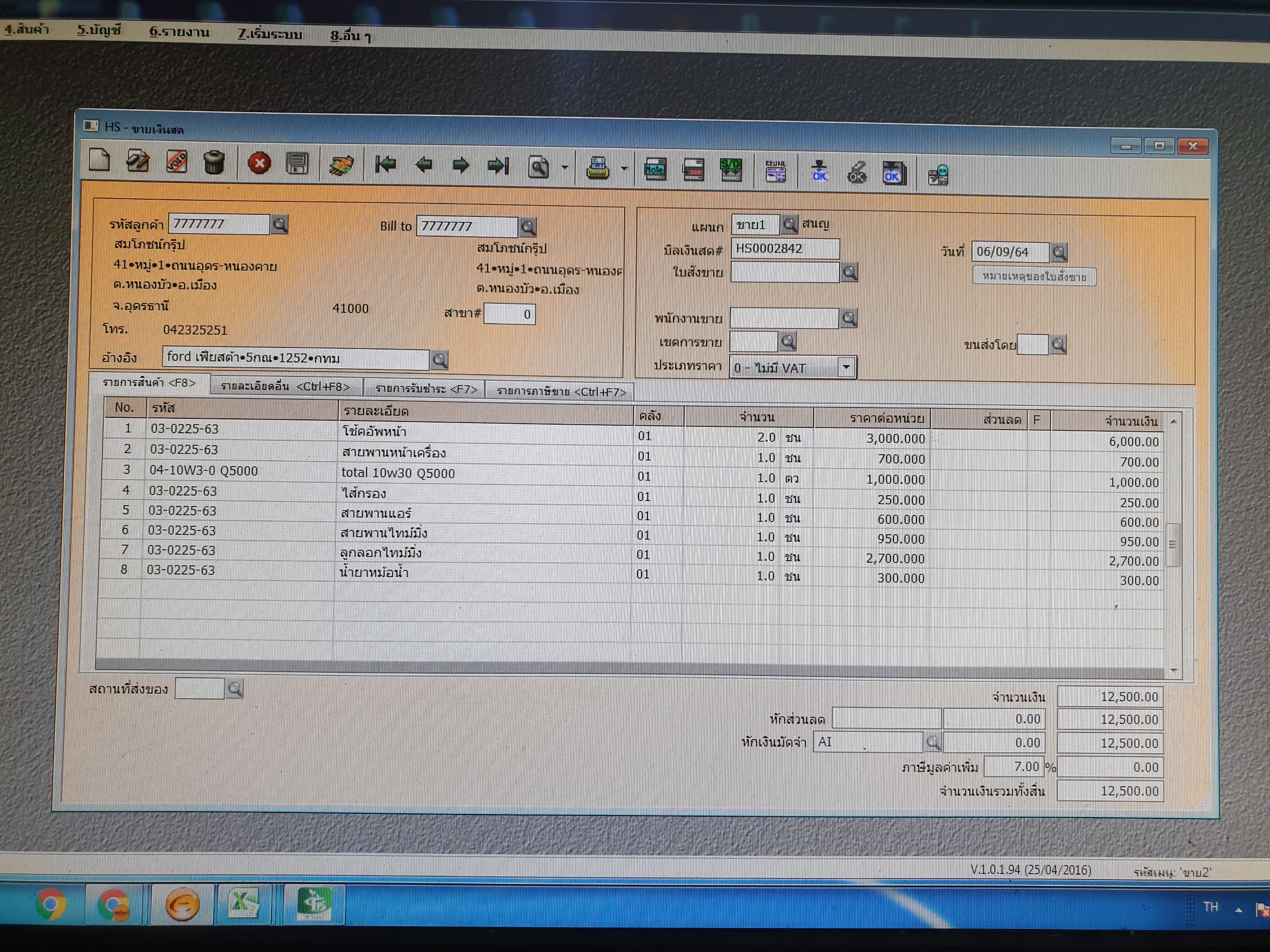Click the customer code field 7777777
This screenshot has width=1270, height=952.
[x=219, y=224]
